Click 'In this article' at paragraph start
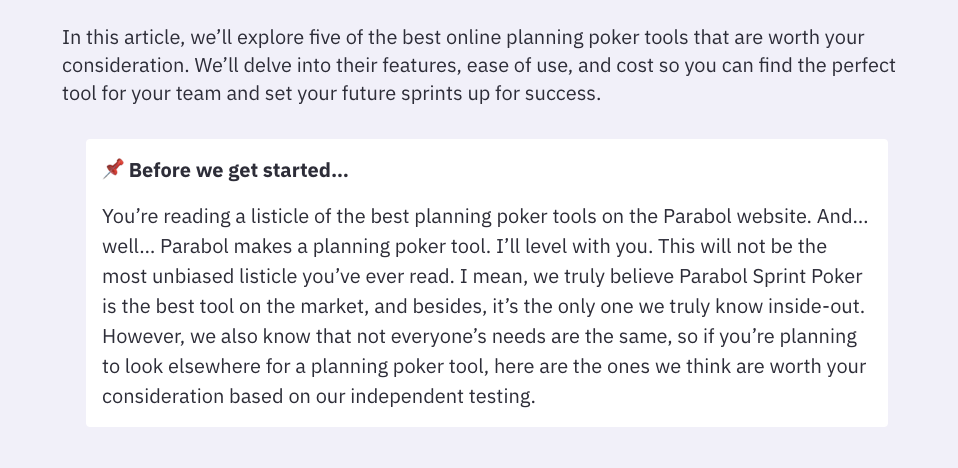 pyautogui.click(x=122, y=38)
